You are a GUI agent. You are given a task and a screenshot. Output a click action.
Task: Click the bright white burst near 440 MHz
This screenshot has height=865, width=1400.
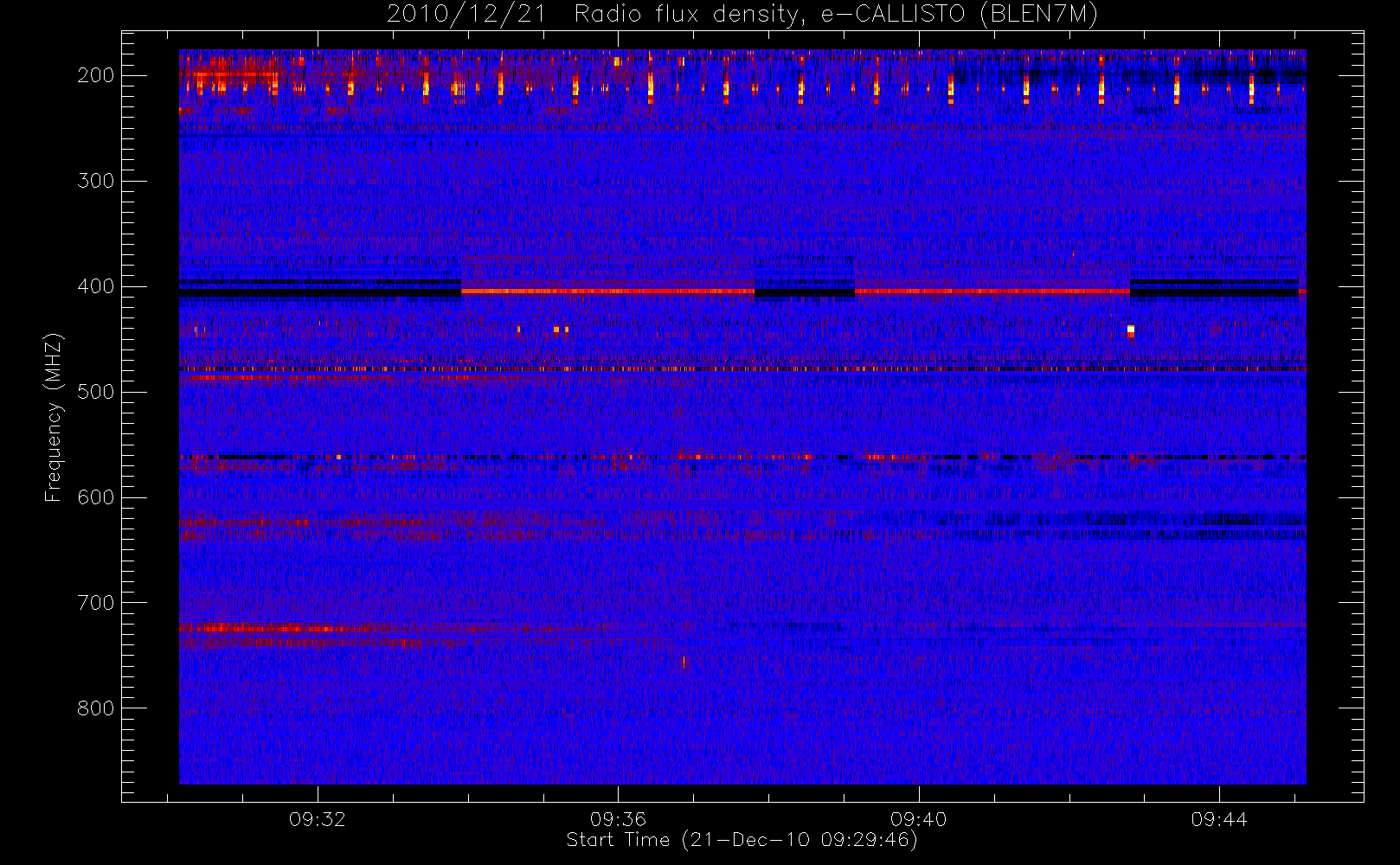coord(1131,330)
